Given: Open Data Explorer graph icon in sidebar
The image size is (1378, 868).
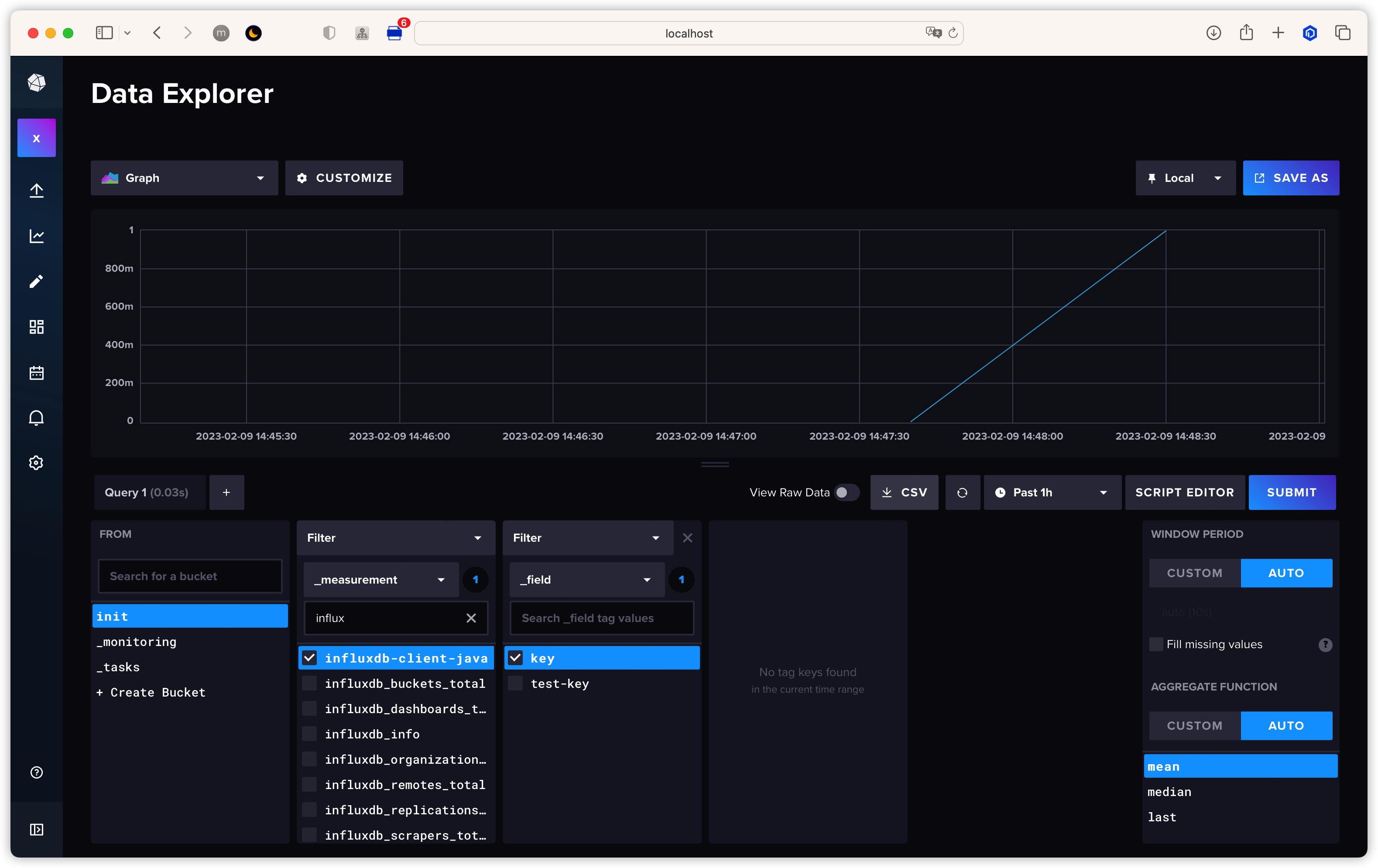Looking at the screenshot, I should (x=37, y=236).
